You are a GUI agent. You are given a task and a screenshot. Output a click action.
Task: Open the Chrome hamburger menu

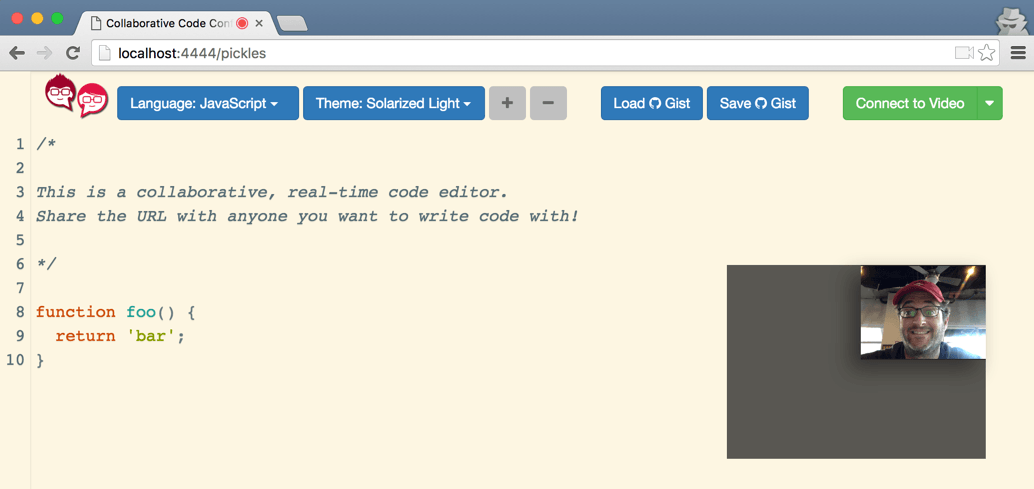pyautogui.click(x=1018, y=53)
